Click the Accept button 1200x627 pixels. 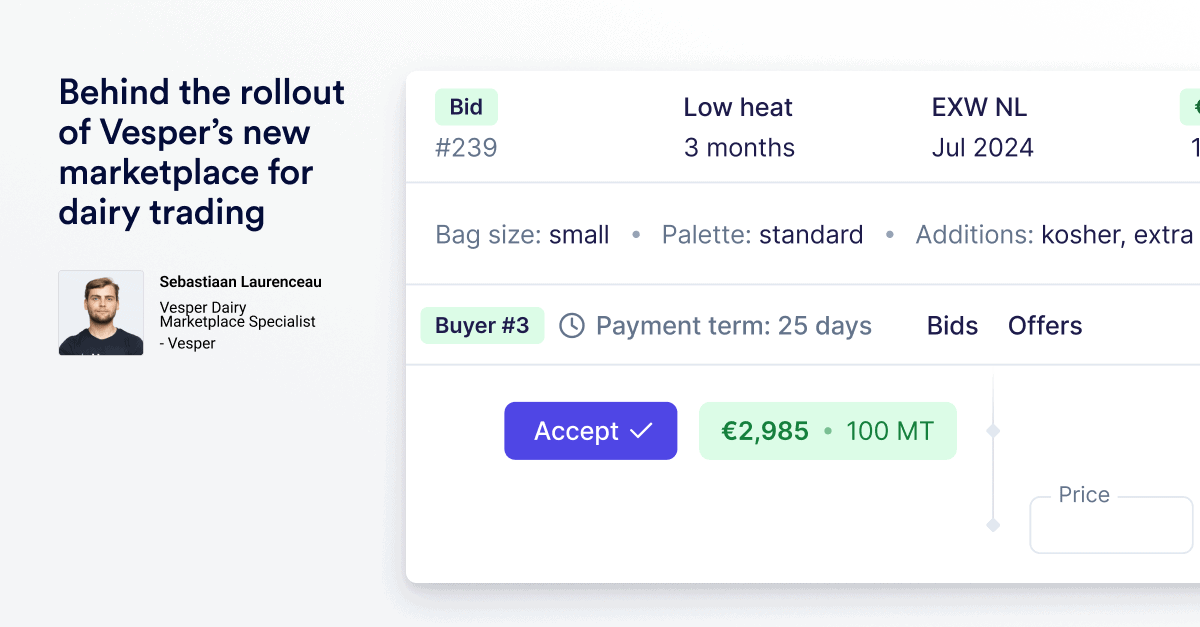(x=590, y=431)
